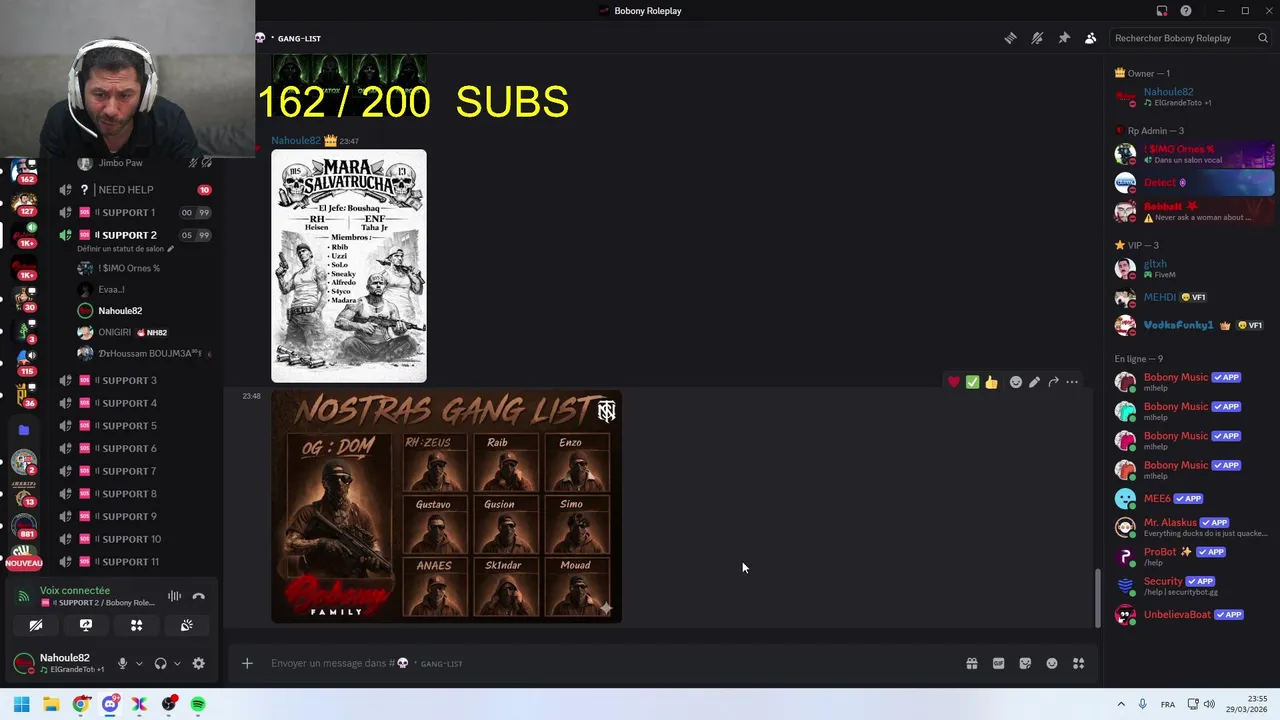Viewport: 1280px width, 720px height.
Task: React with the green checkmark emoji
Action: tap(972, 382)
